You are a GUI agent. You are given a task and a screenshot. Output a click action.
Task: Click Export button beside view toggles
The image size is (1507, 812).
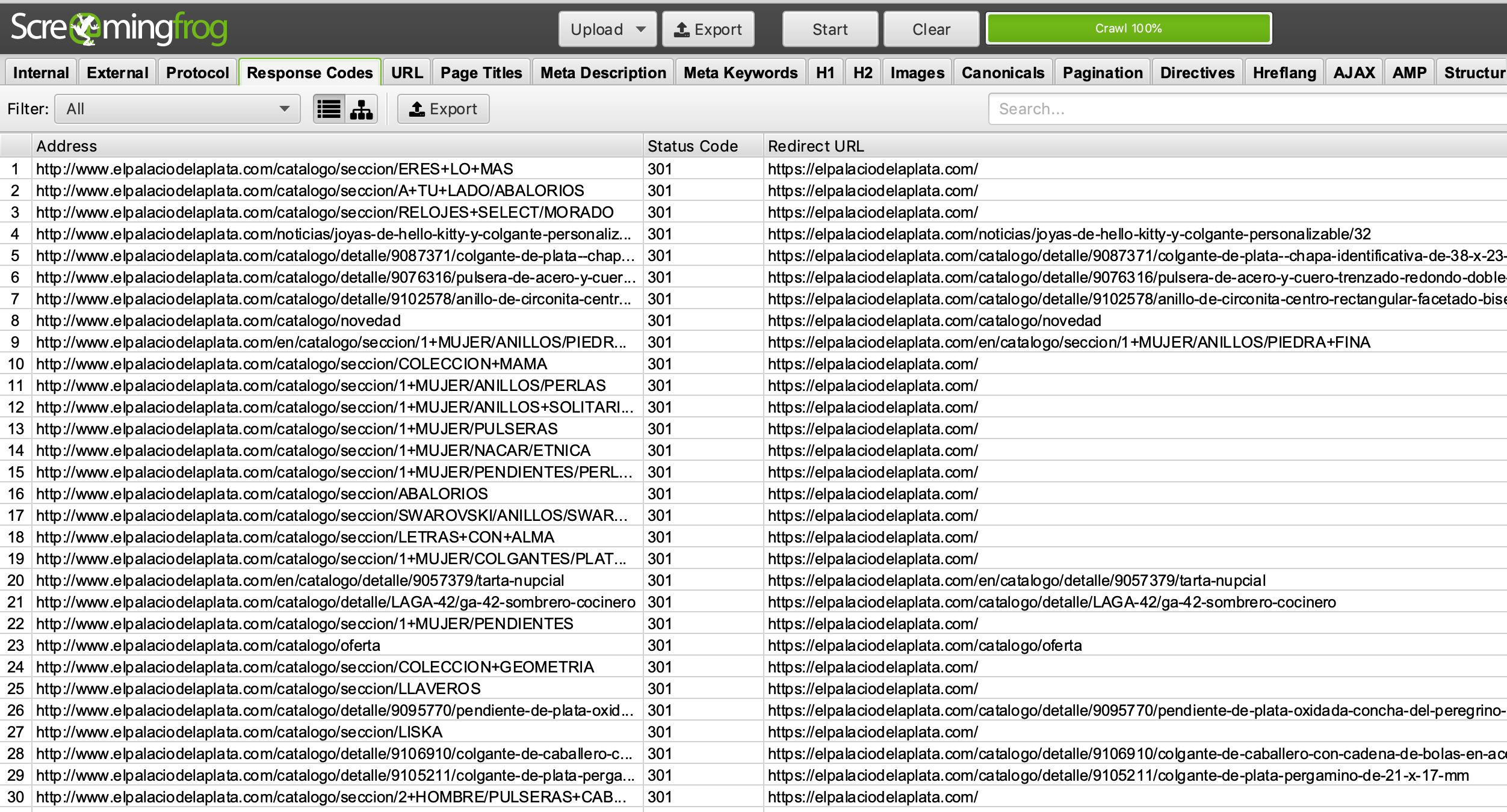[x=443, y=109]
